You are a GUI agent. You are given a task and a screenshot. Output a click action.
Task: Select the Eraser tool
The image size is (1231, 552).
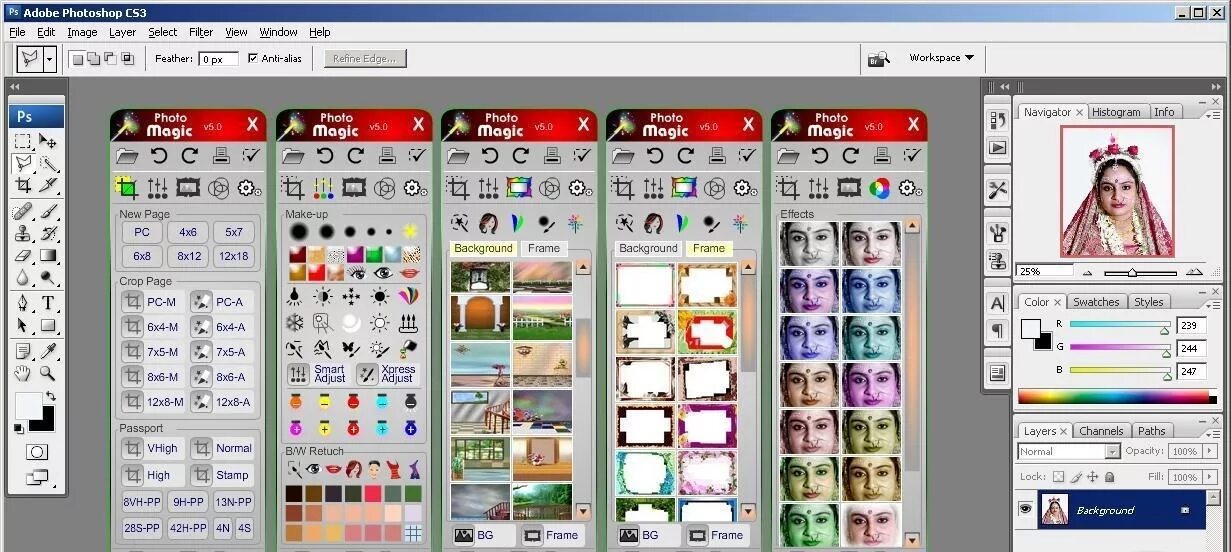point(23,256)
